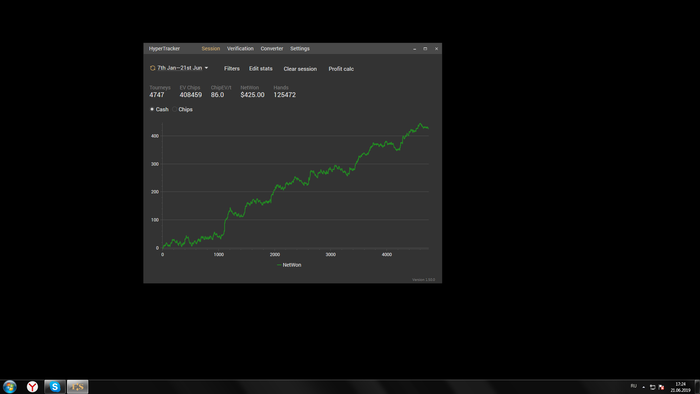Open the taskbar clock and date
The image size is (700, 394).
pyautogui.click(x=680, y=387)
